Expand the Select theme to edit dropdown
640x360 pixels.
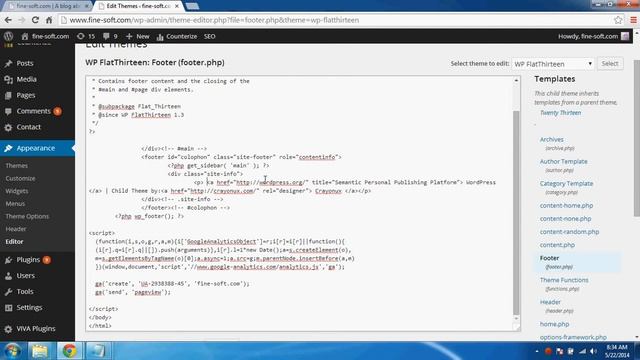[x=553, y=64]
